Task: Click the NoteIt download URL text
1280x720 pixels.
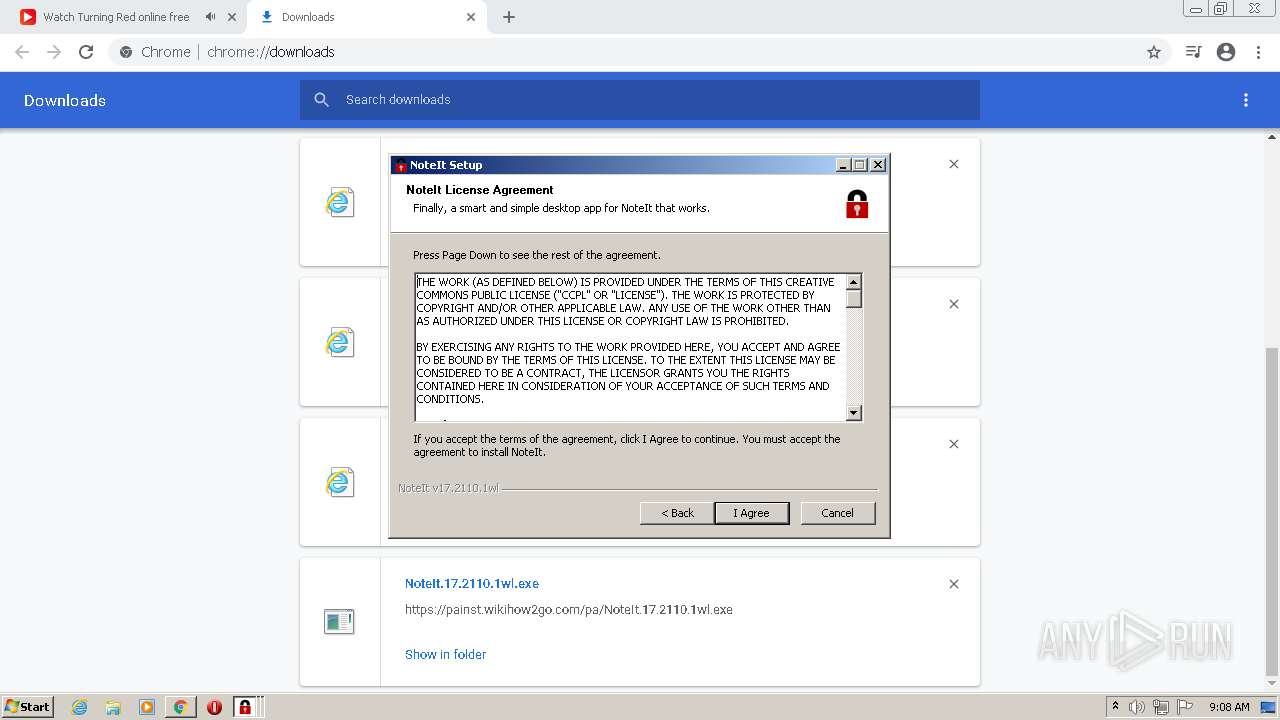Action: (569, 609)
